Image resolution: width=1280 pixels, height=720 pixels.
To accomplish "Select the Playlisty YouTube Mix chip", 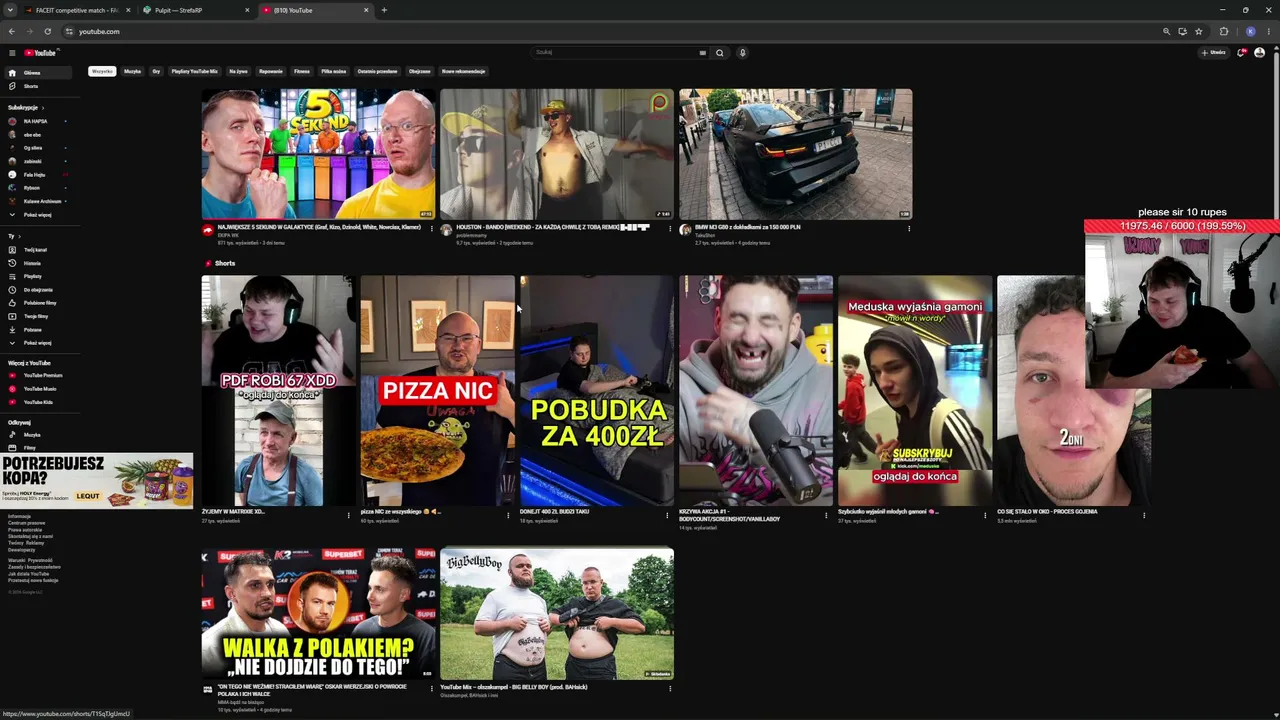I will (194, 71).
